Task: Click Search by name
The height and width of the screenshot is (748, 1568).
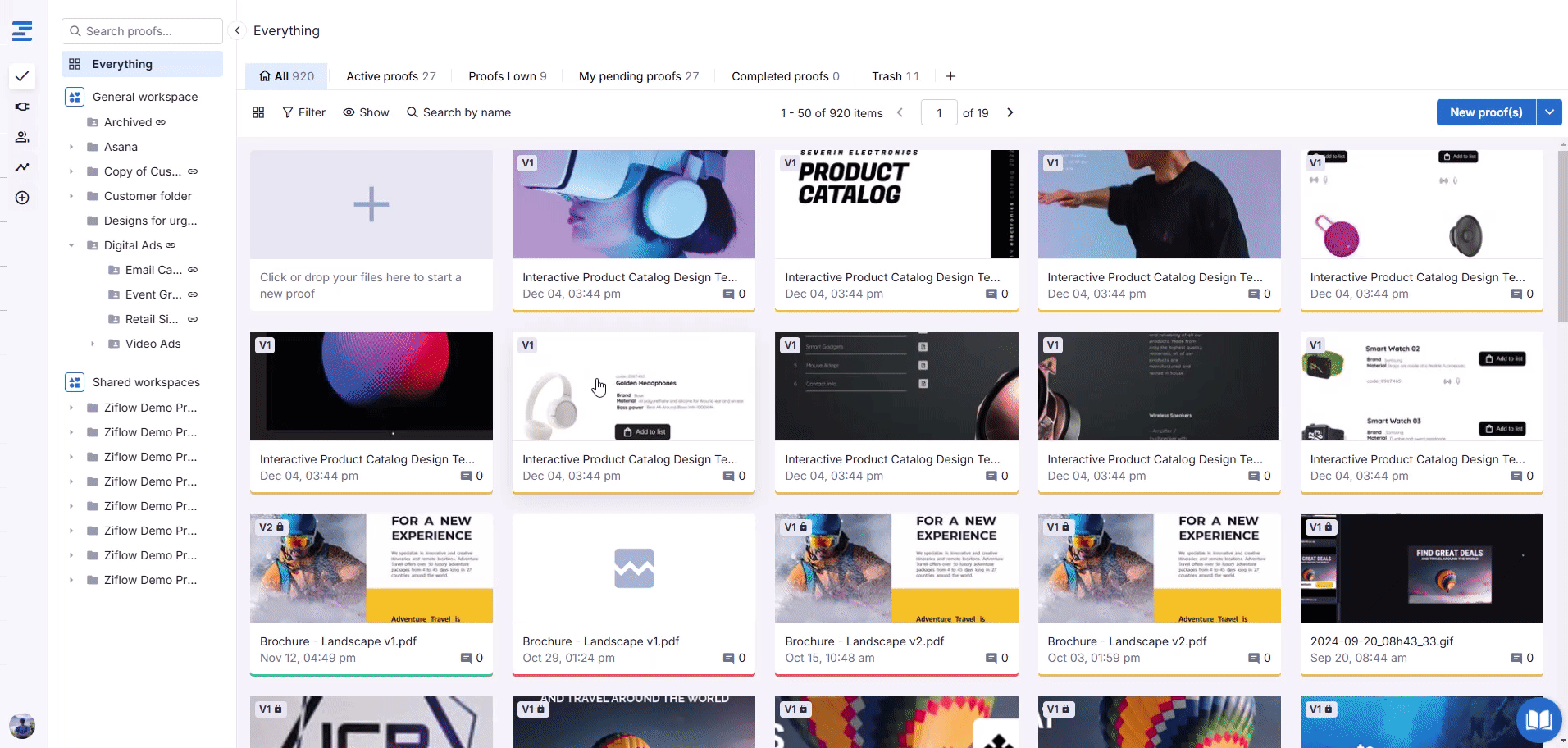Action: [x=458, y=112]
